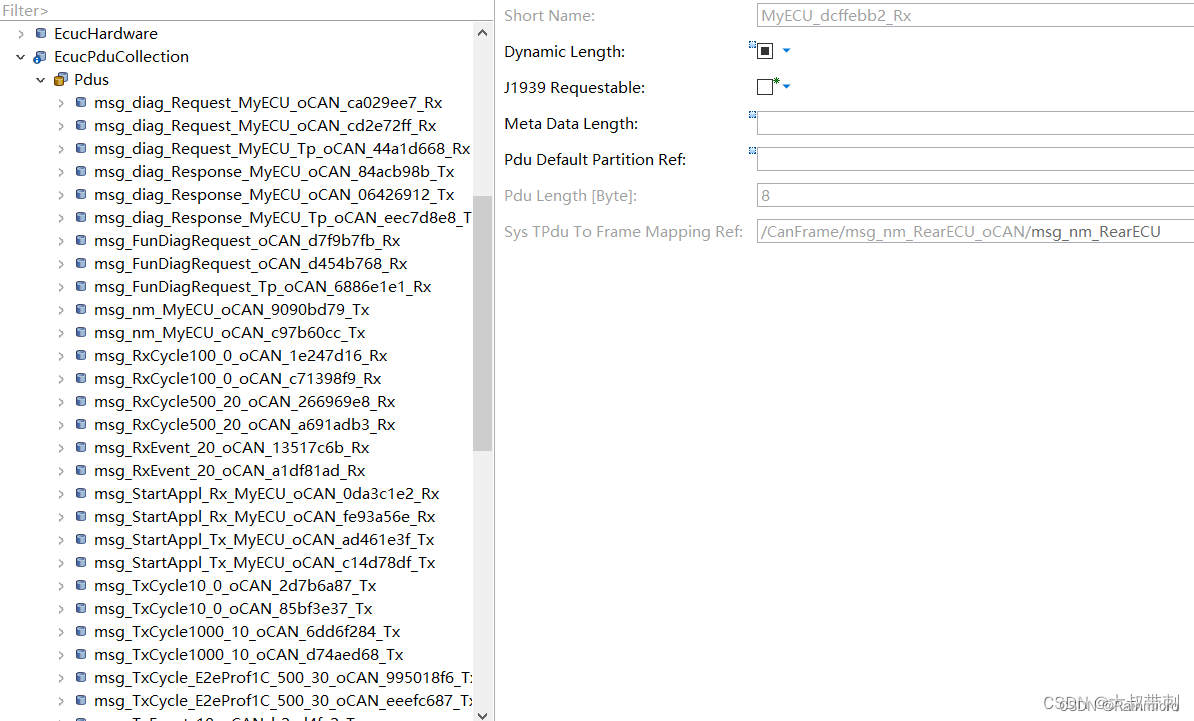The width and height of the screenshot is (1194, 721).
Task: Collapse the Pdus tree node
Action: coord(41,79)
